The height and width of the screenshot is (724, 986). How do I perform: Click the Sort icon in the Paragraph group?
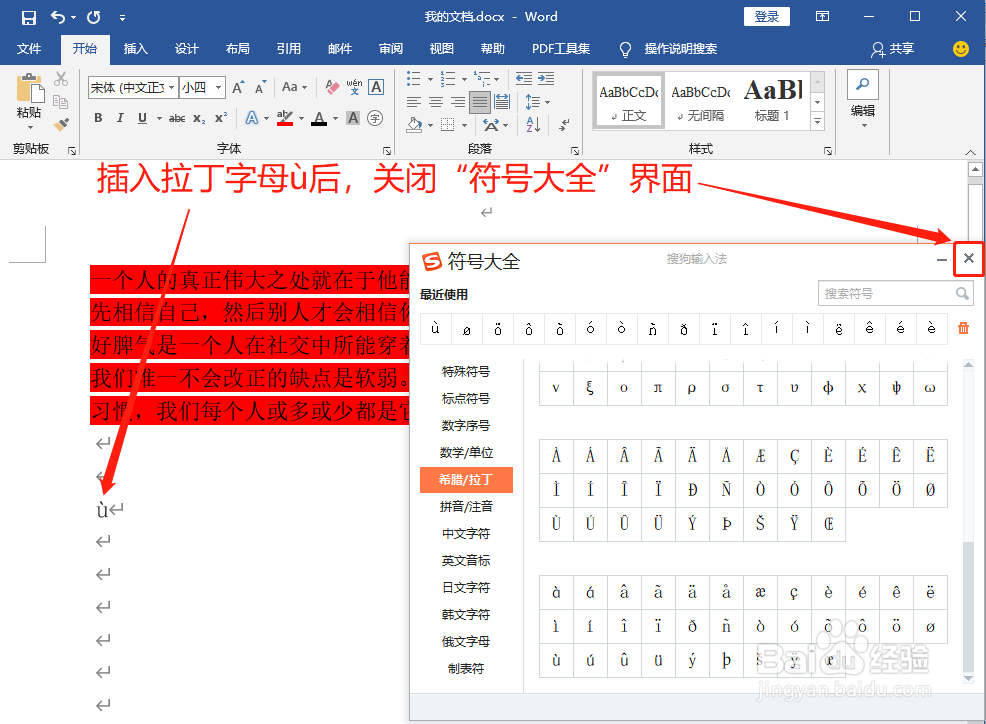pos(532,124)
